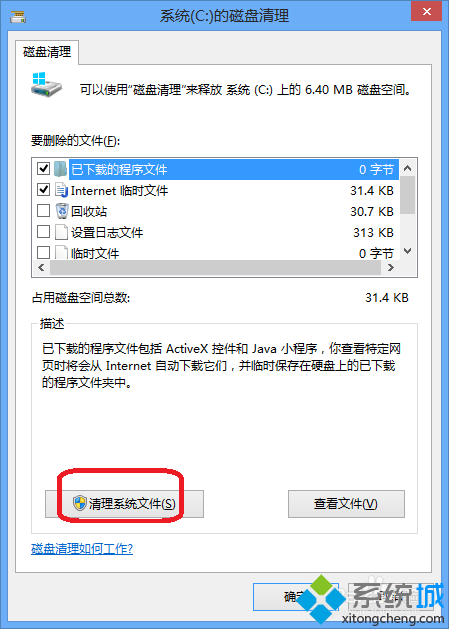Click the disk cleanup title bar icon
Screen dimensions: 449x629
click(18, 16)
